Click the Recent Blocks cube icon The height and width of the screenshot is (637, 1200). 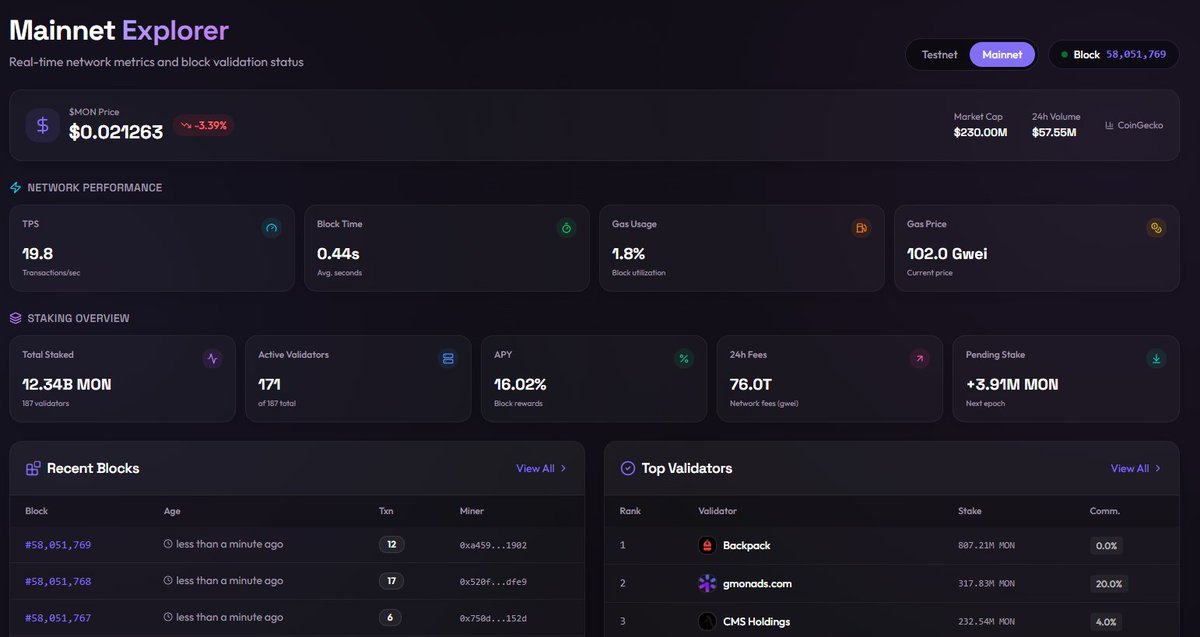click(x=33, y=468)
